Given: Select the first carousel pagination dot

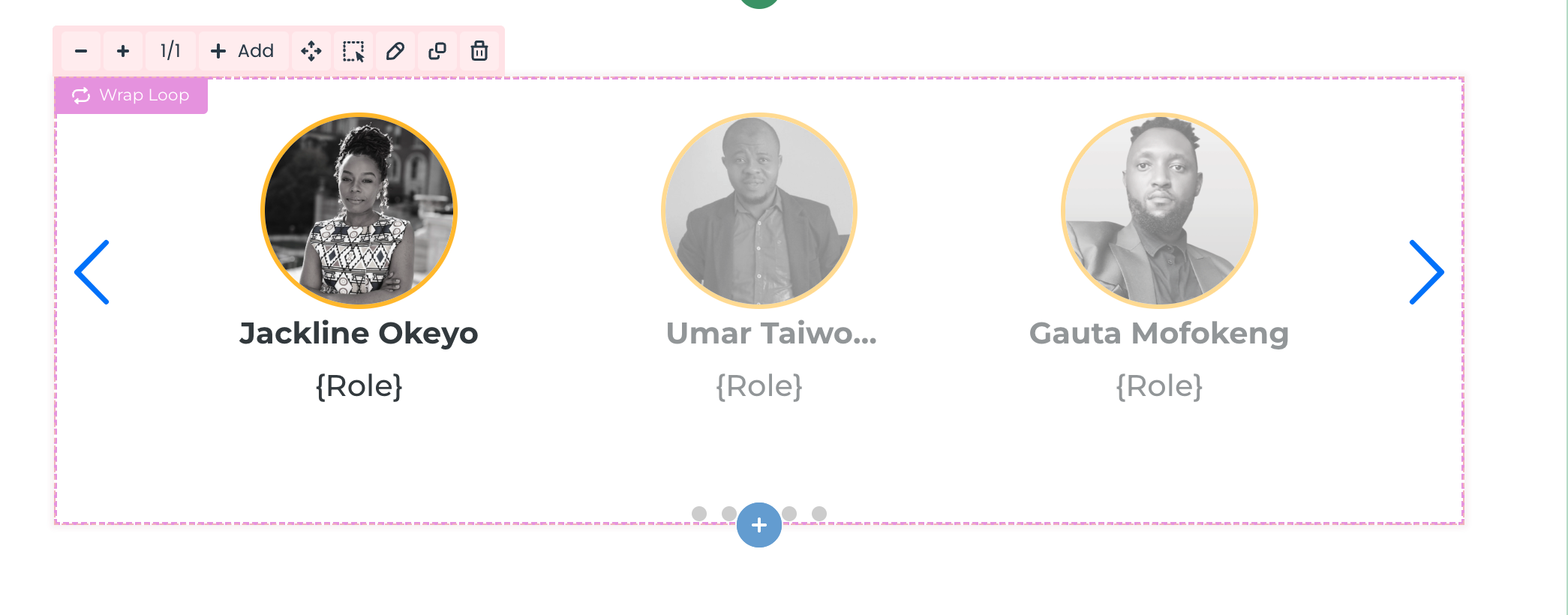Looking at the screenshot, I should pyautogui.click(x=699, y=514).
